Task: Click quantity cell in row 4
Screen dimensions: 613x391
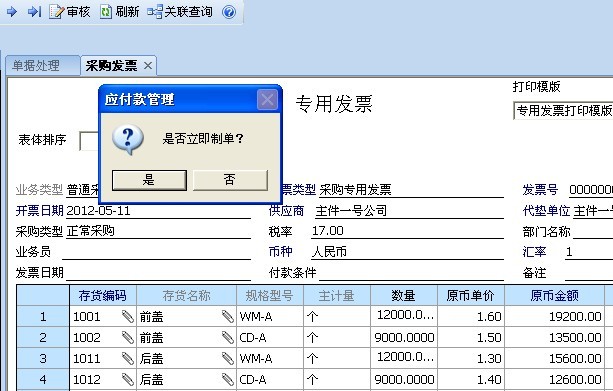Action: [x=404, y=379]
